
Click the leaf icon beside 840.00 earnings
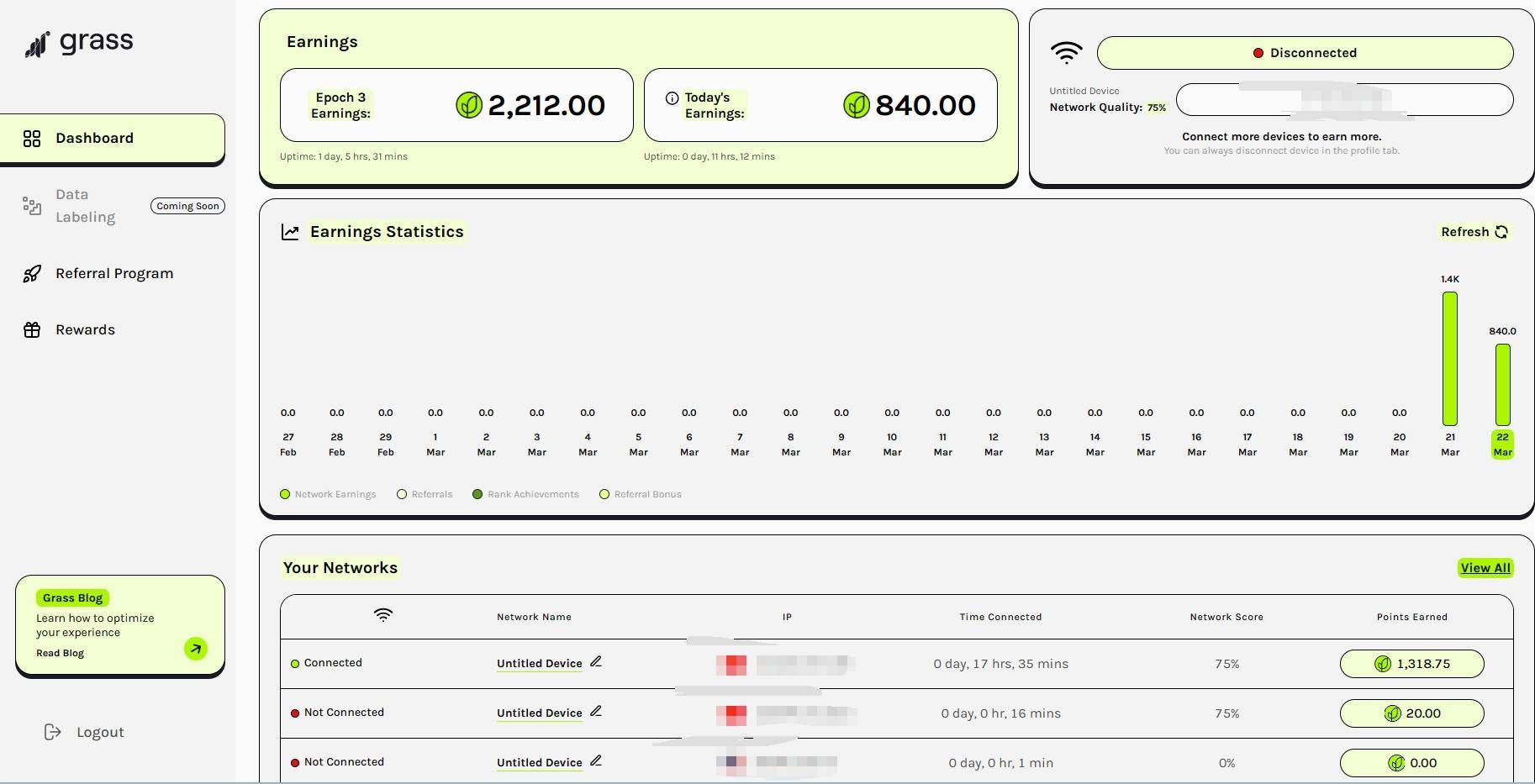tap(856, 105)
